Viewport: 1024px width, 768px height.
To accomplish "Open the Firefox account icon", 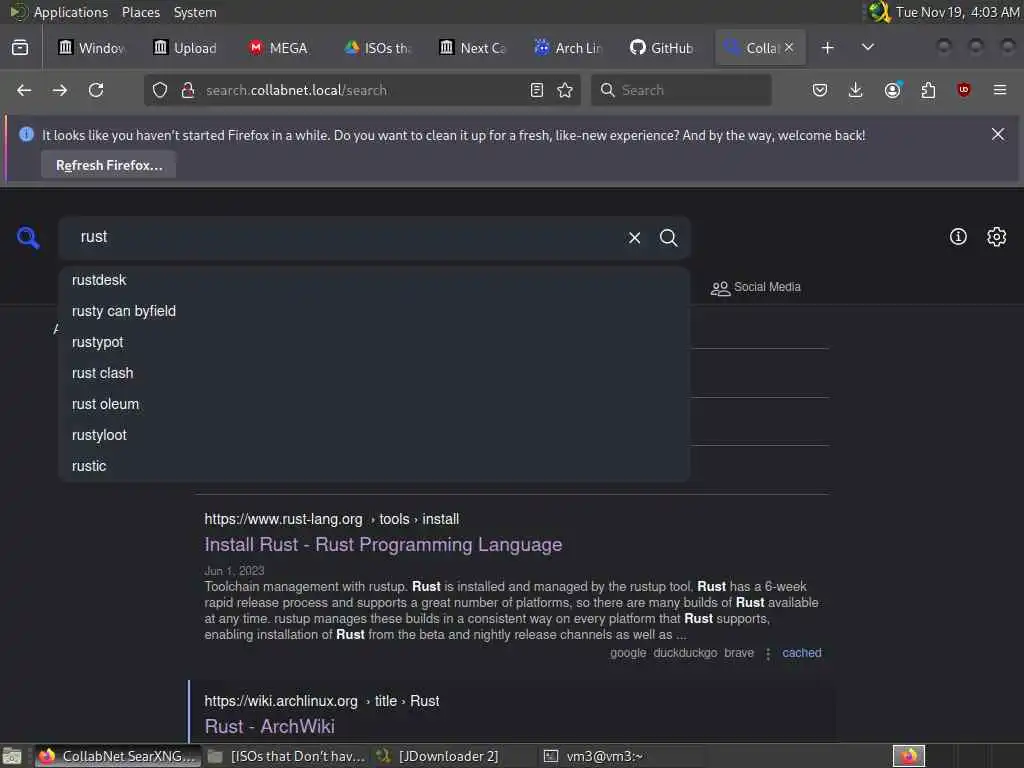I will (893, 90).
